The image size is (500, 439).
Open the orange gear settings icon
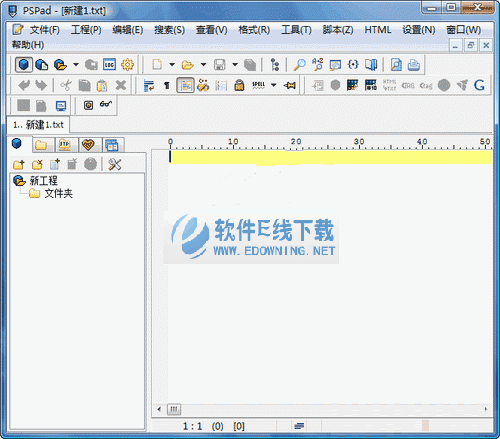click(x=127, y=65)
